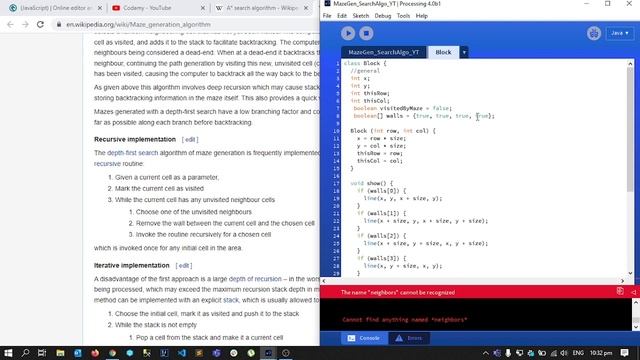Copy the error message with status bar icon
This screenshot has width=640, height=360.
click(x=620, y=291)
